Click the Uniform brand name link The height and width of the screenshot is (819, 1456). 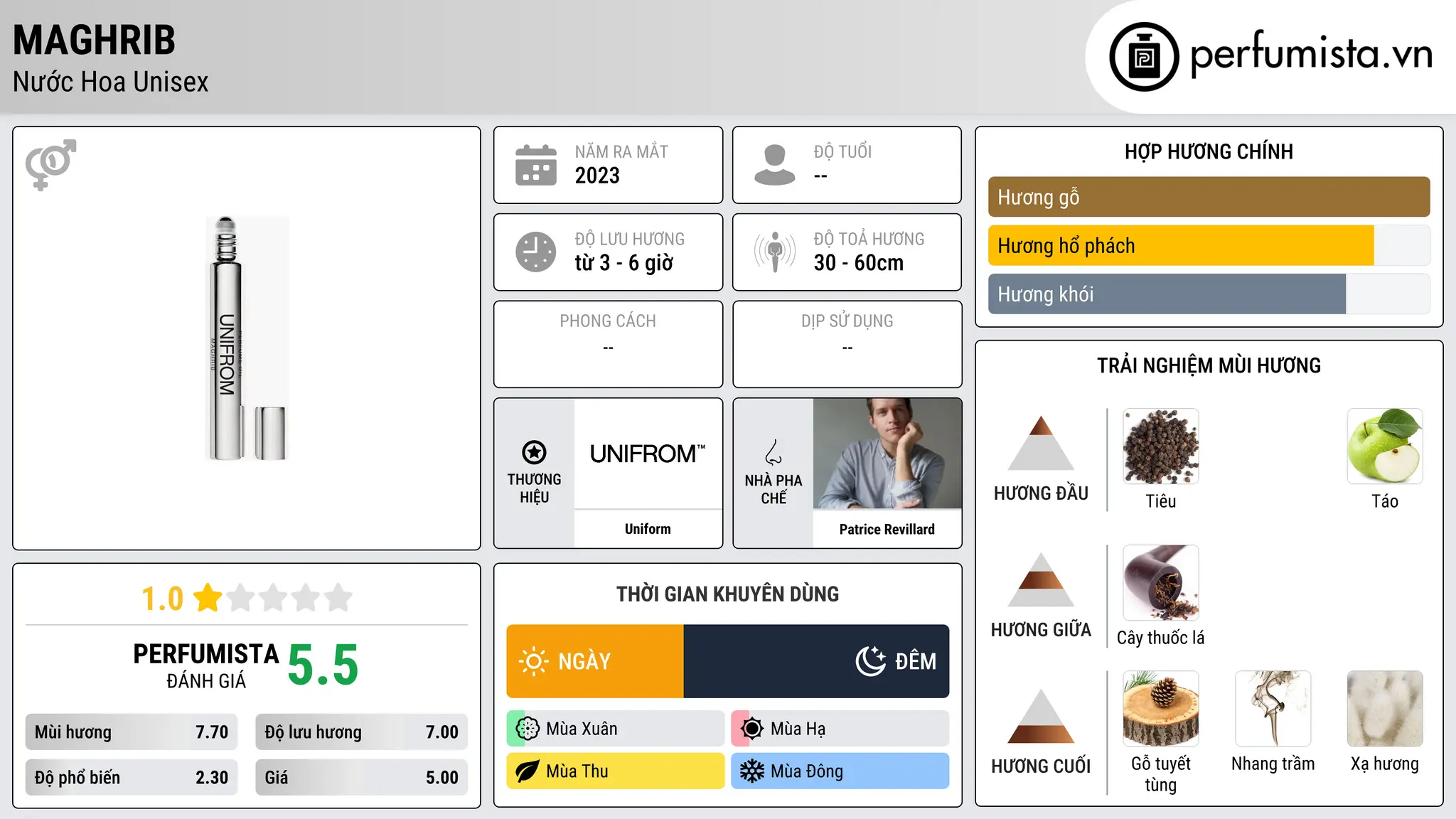tap(648, 529)
